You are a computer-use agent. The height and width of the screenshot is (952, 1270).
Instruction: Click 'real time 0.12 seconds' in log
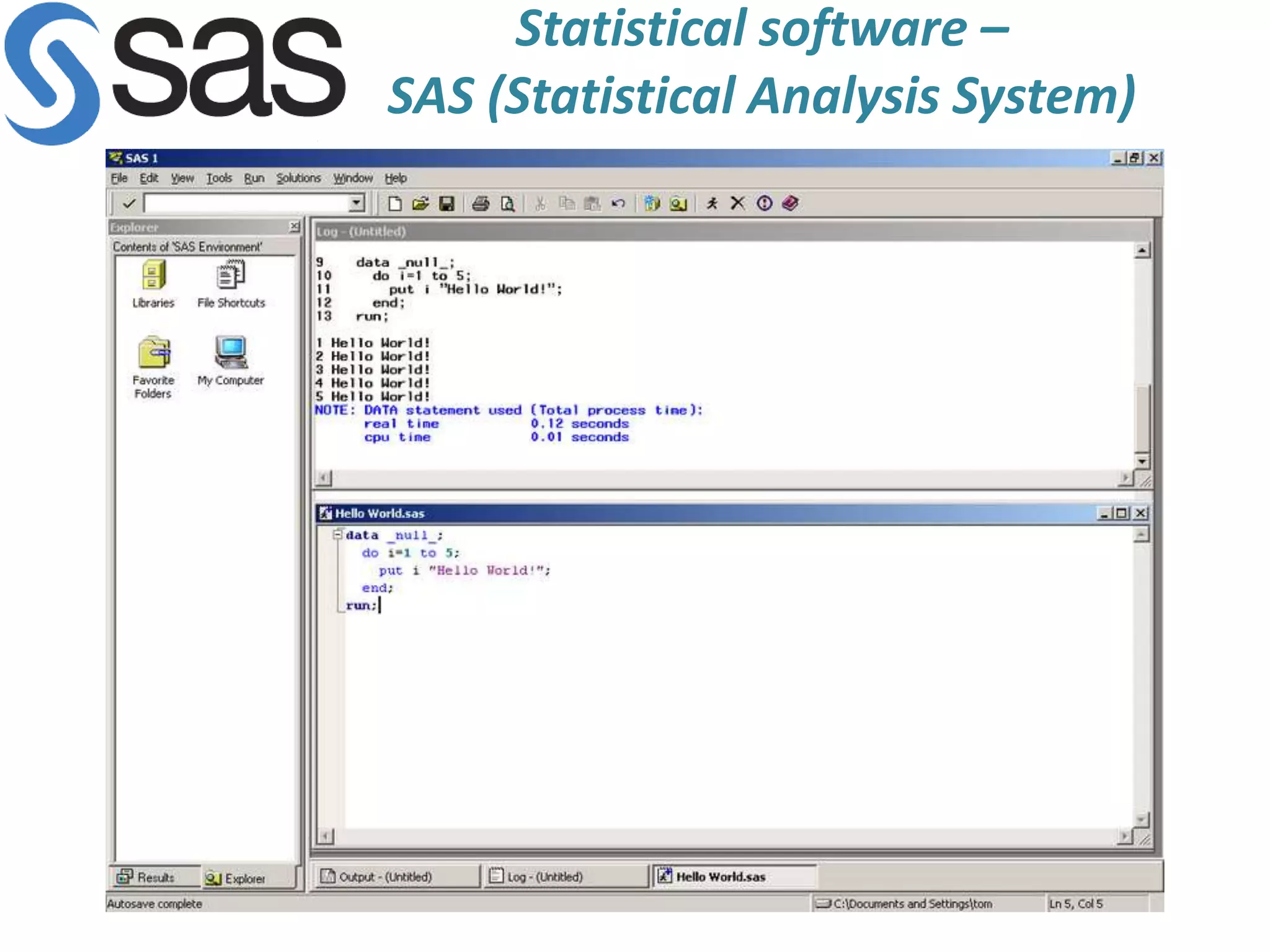tap(496, 424)
